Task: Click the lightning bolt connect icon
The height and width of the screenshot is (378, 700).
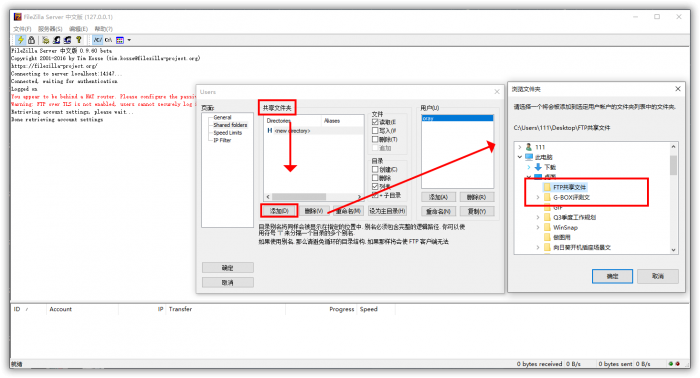Action: [x=21, y=40]
